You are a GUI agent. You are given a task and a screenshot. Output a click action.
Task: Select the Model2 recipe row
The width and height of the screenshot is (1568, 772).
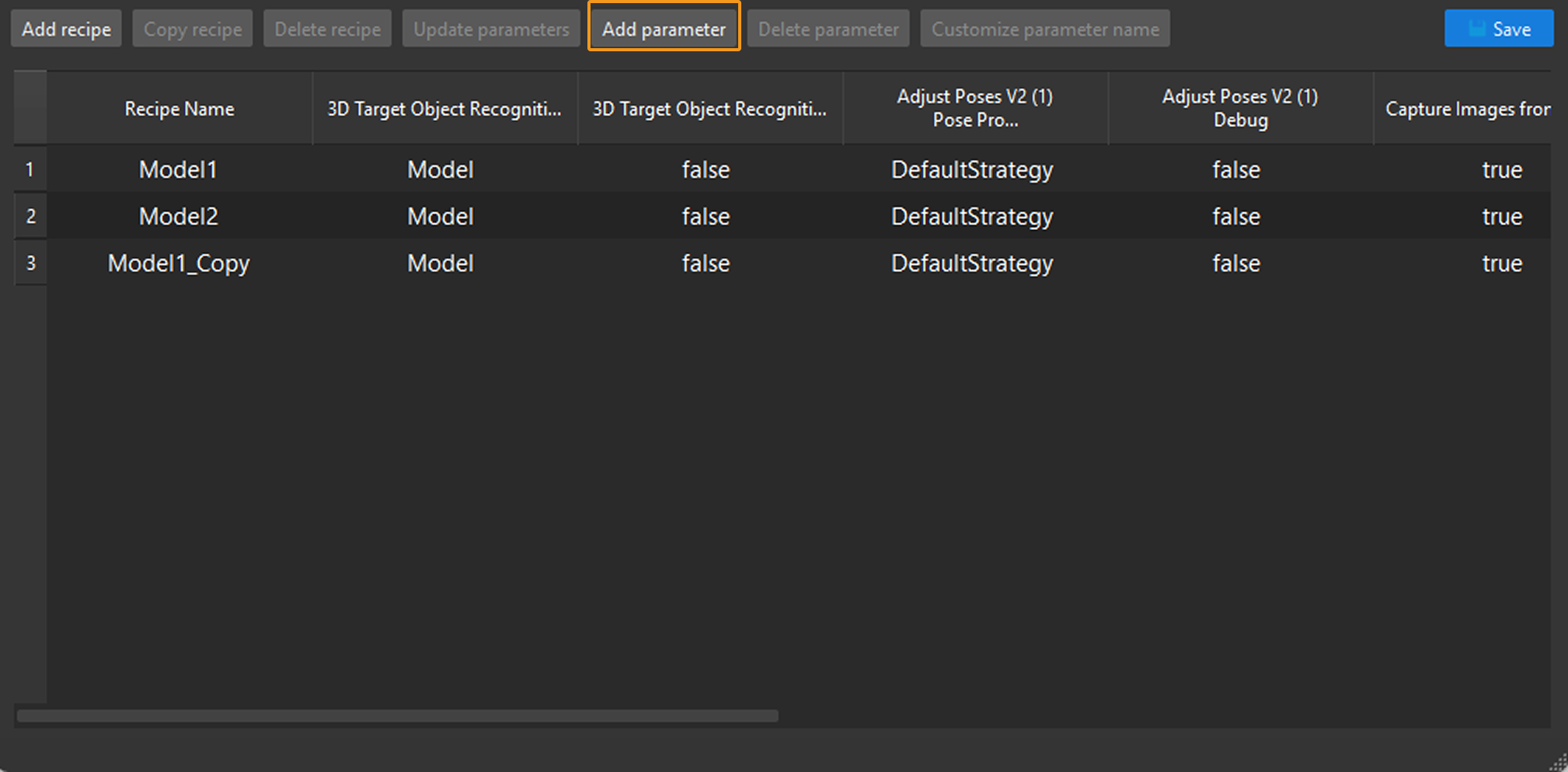point(178,216)
